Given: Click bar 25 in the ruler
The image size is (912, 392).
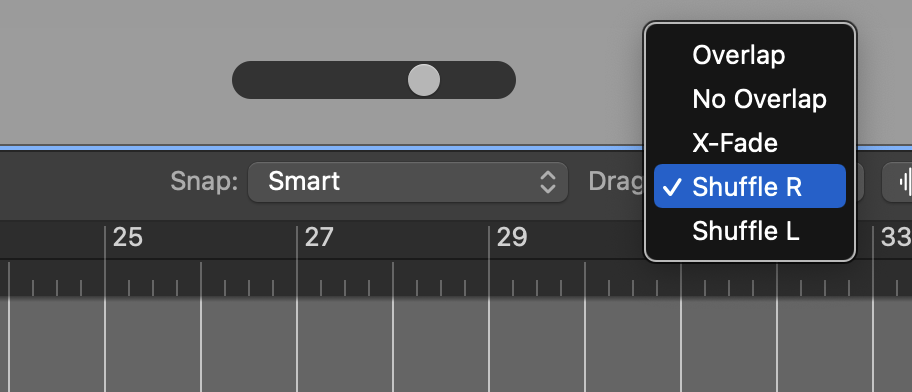Looking at the screenshot, I should pyautogui.click(x=127, y=237).
